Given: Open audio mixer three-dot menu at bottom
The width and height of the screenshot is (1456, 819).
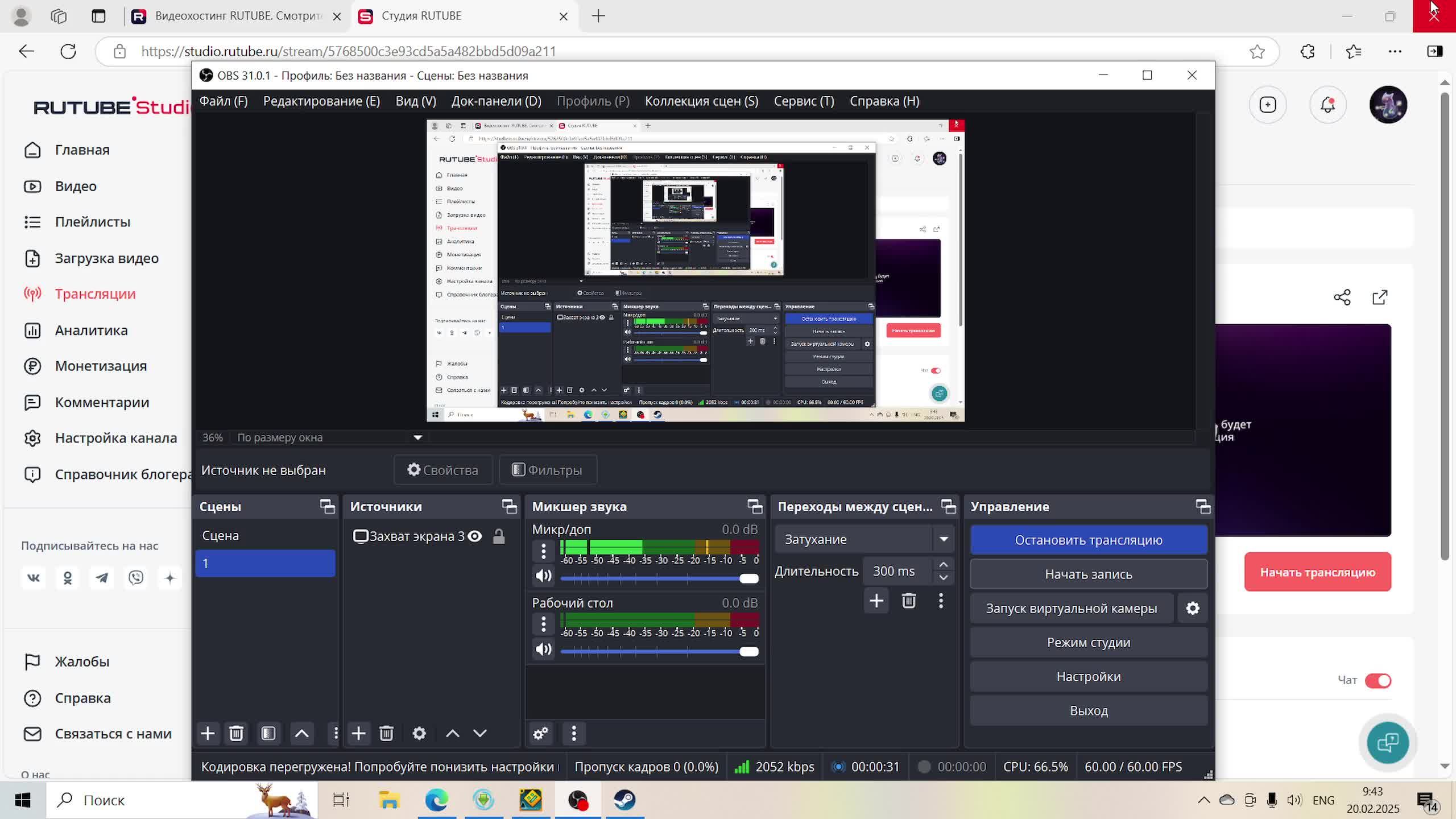Looking at the screenshot, I should point(573,733).
